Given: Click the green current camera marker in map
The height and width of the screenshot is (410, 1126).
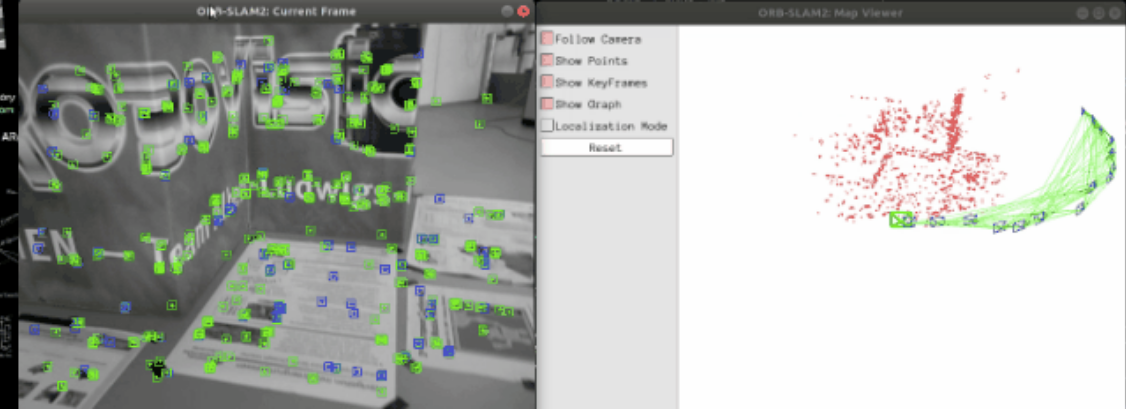Looking at the screenshot, I should tap(899, 220).
